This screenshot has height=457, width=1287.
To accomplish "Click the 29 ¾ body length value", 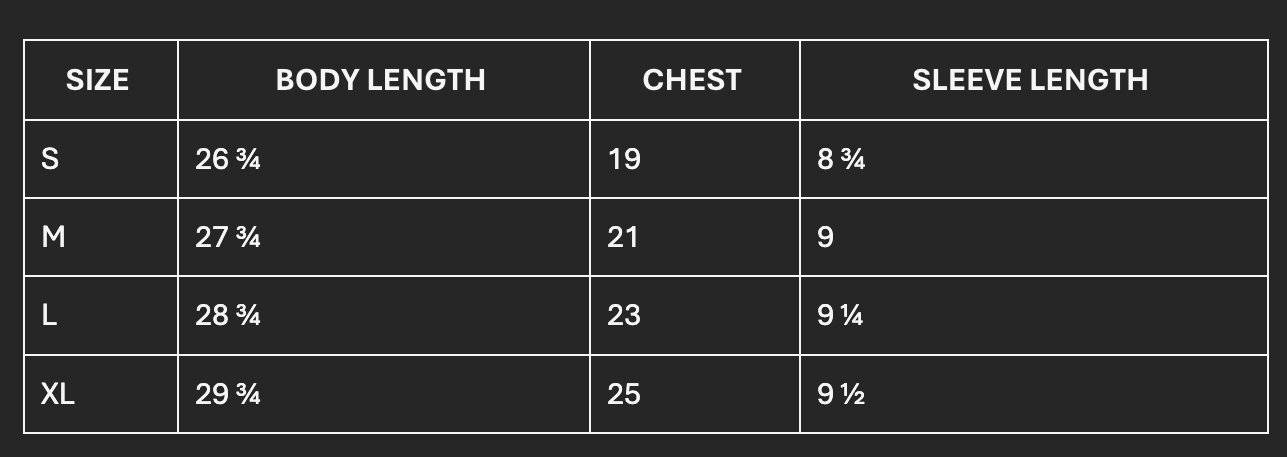I will (228, 394).
